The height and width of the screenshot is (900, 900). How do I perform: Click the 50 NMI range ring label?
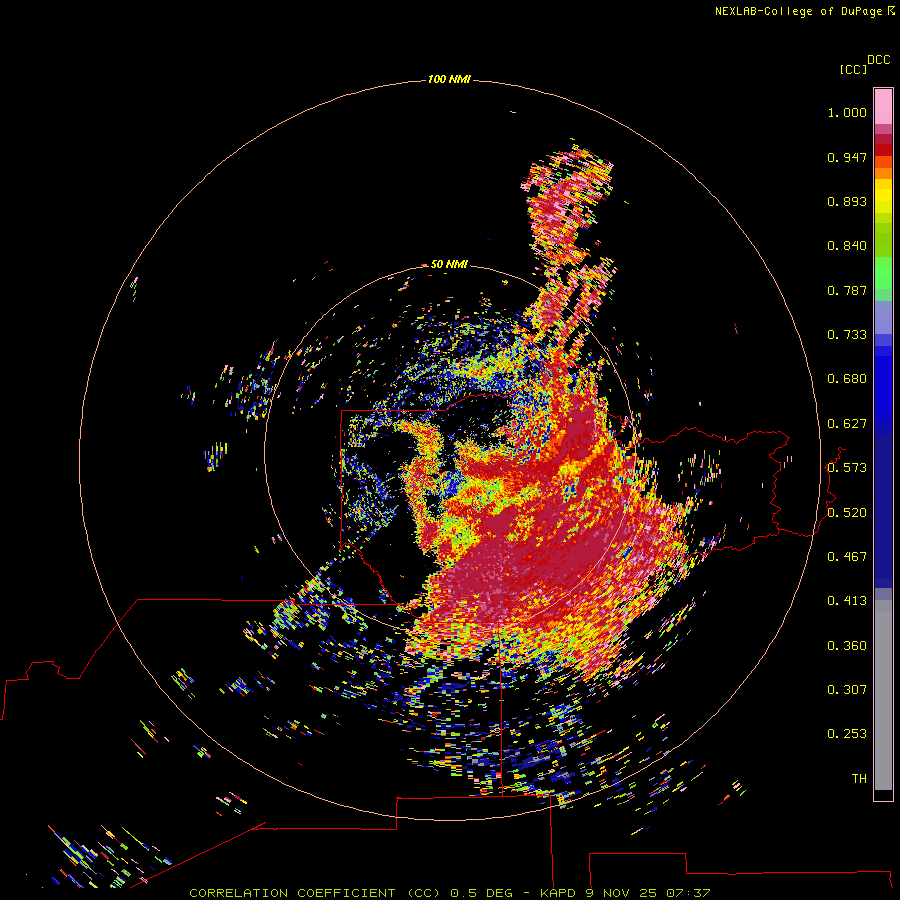[449, 264]
